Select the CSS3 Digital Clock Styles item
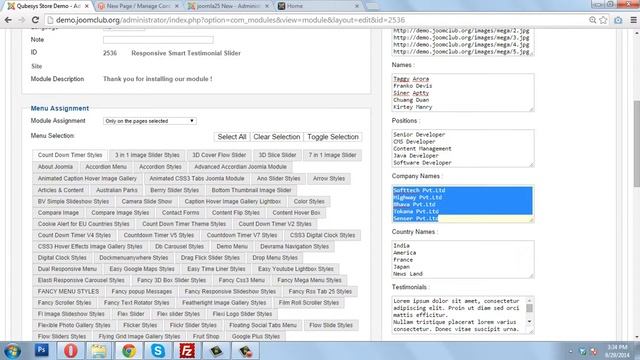Viewport: 640px width, 360px height. [x=322, y=235]
